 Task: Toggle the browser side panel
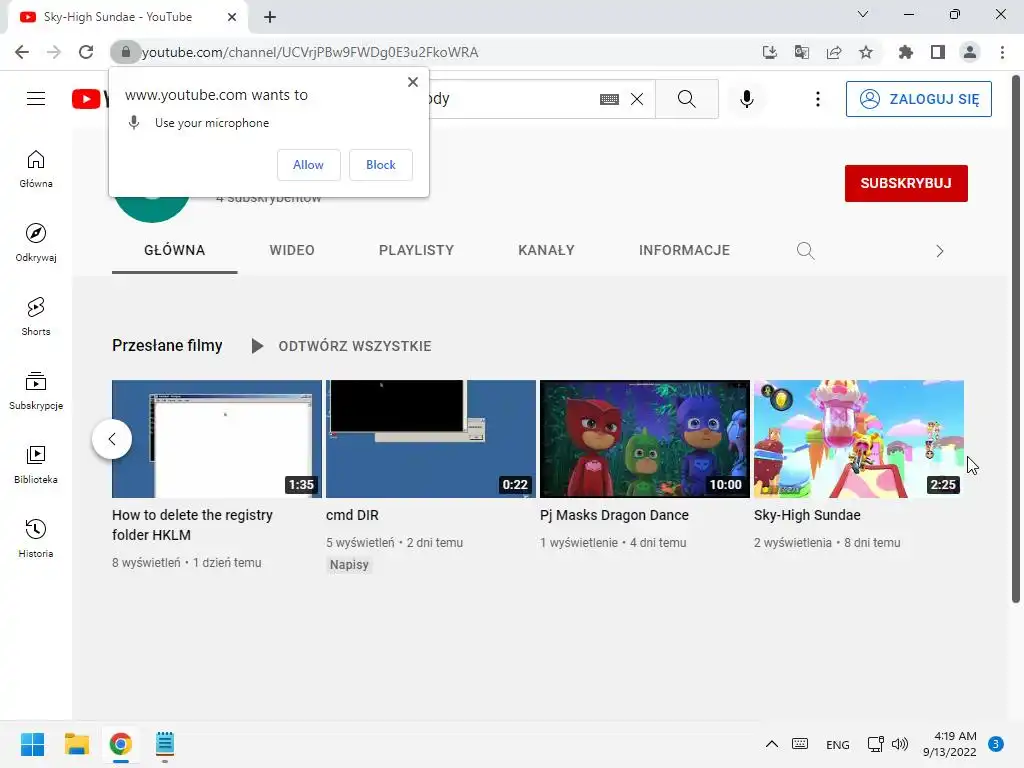point(938,52)
